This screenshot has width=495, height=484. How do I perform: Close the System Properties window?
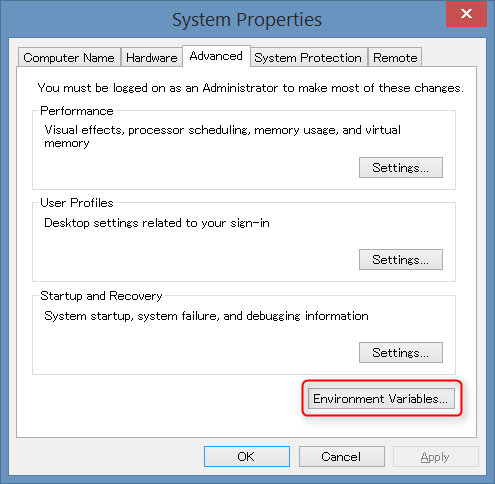tap(466, 14)
